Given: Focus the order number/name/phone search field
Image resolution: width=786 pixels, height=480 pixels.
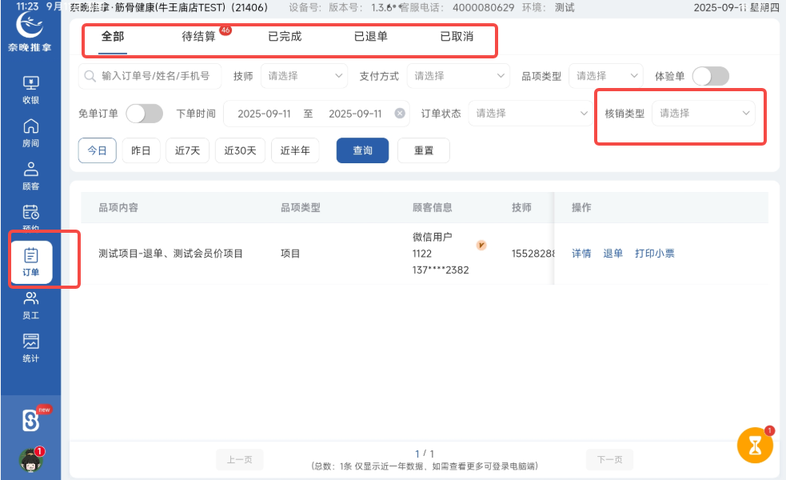Looking at the screenshot, I should [x=155, y=76].
